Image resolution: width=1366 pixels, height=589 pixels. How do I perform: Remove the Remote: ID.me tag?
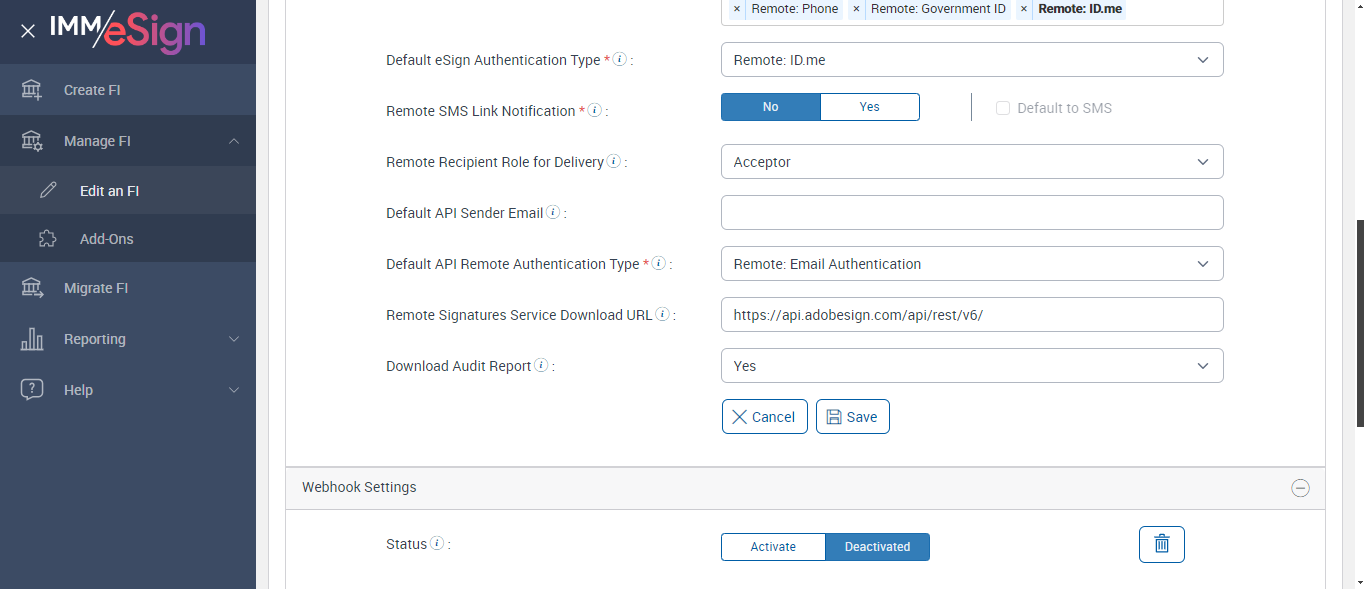point(1024,9)
